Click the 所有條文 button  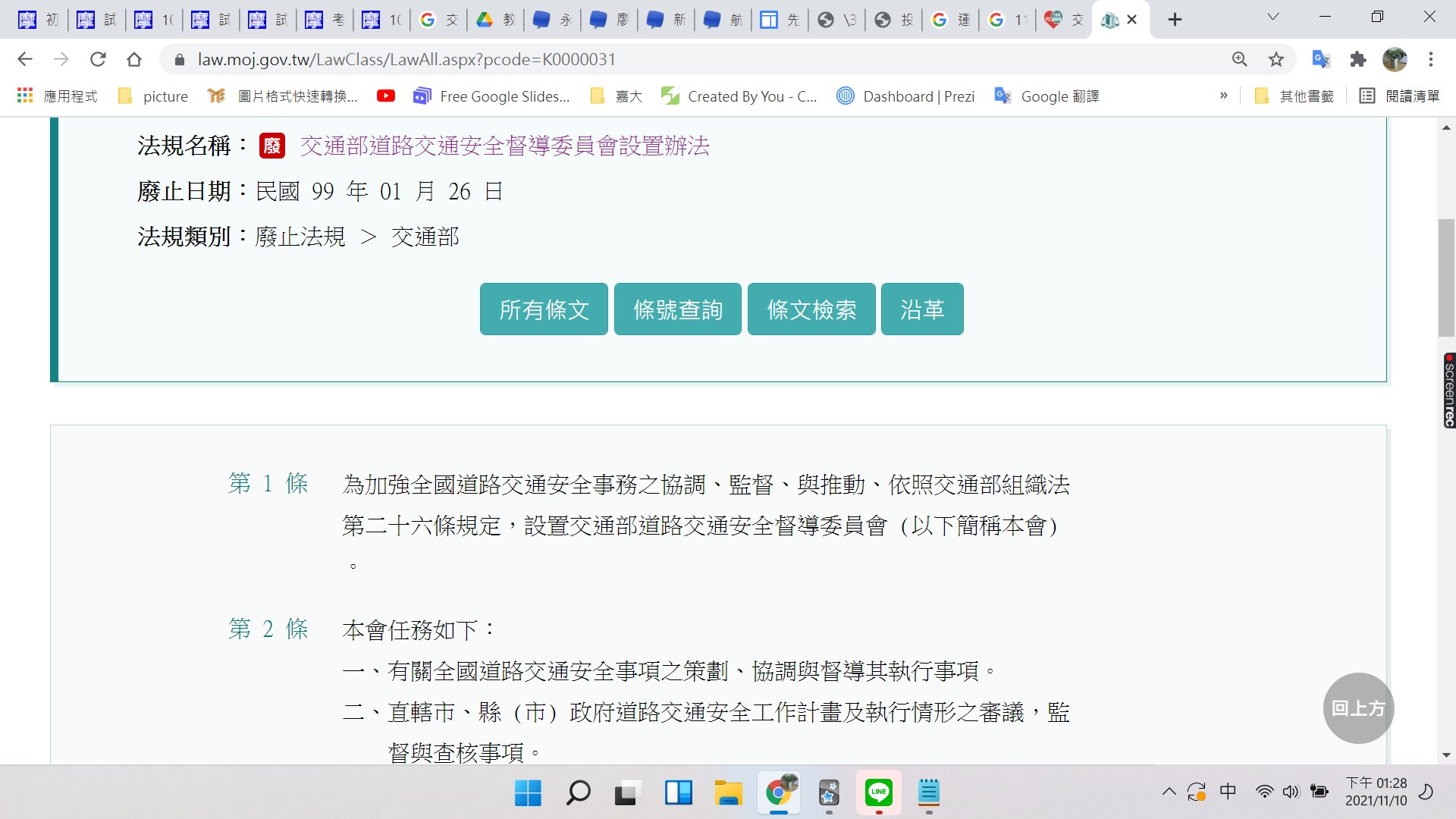(544, 309)
